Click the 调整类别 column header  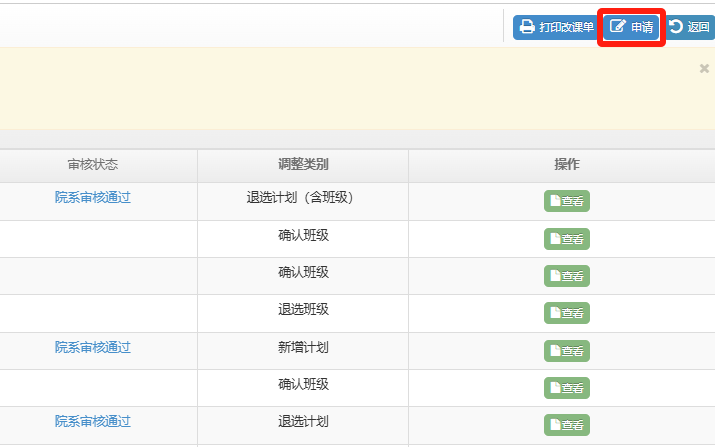pyautogui.click(x=303, y=165)
